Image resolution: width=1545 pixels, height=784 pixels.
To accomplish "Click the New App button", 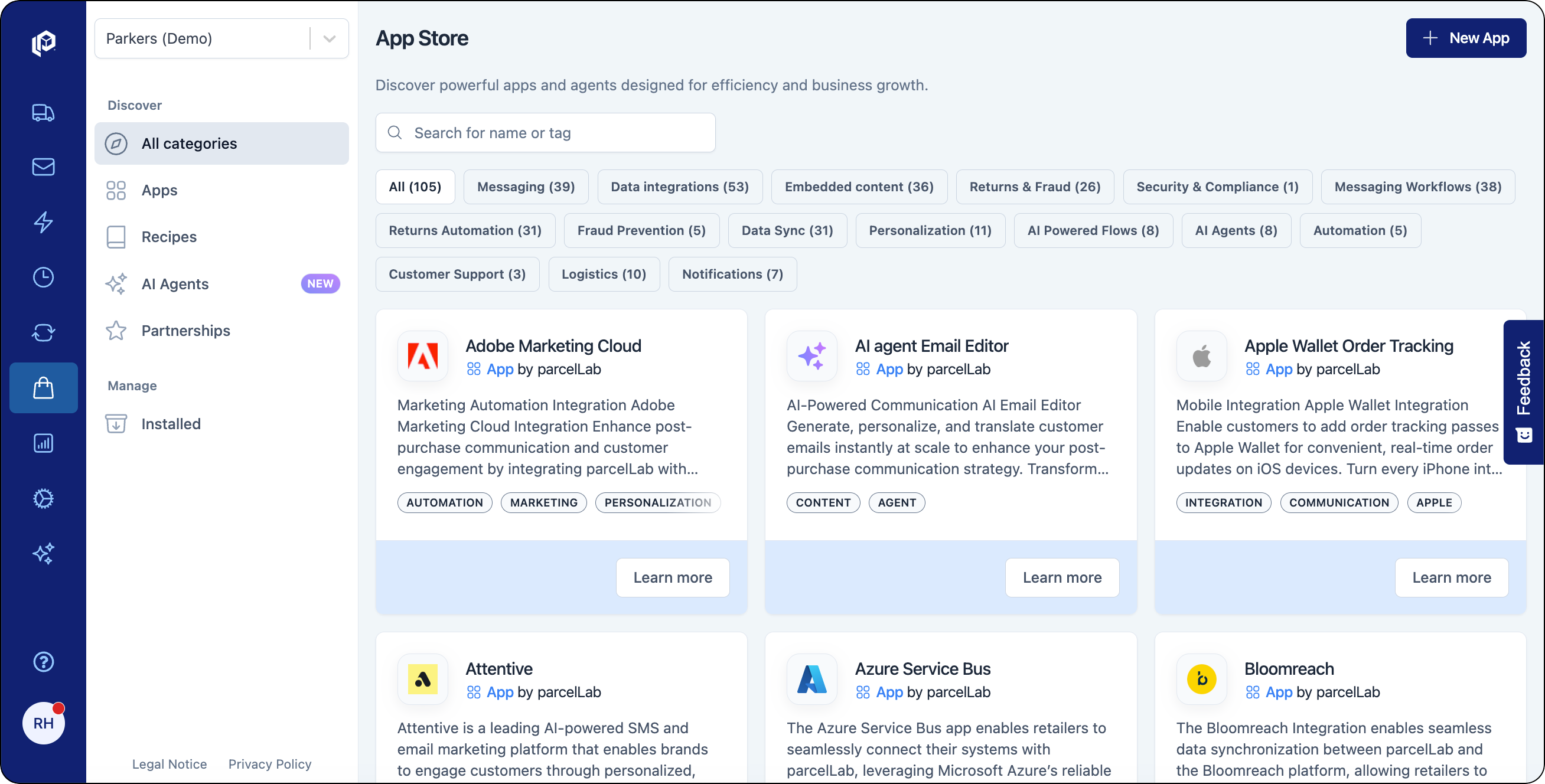I will point(1466,38).
